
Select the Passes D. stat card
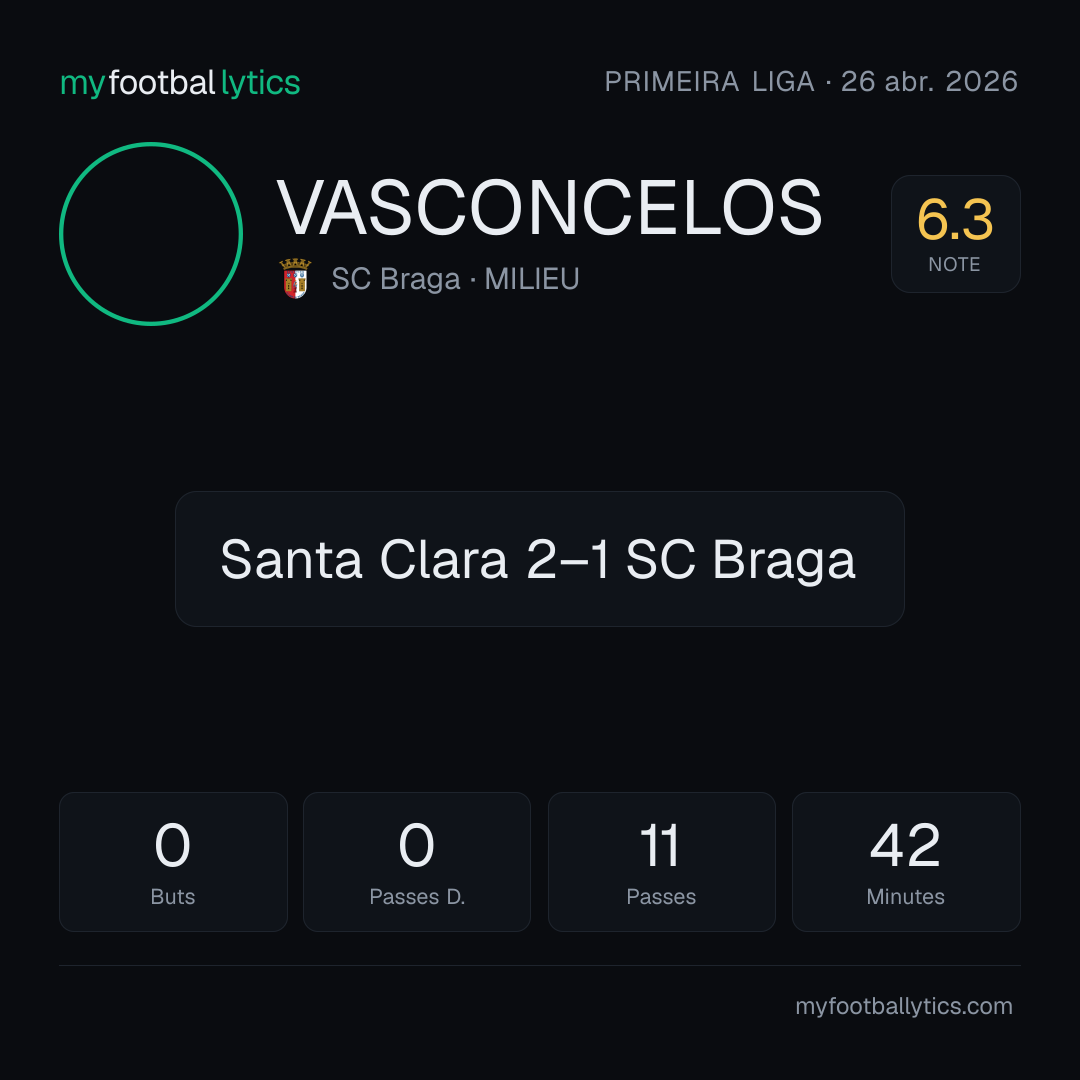click(x=417, y=862)
